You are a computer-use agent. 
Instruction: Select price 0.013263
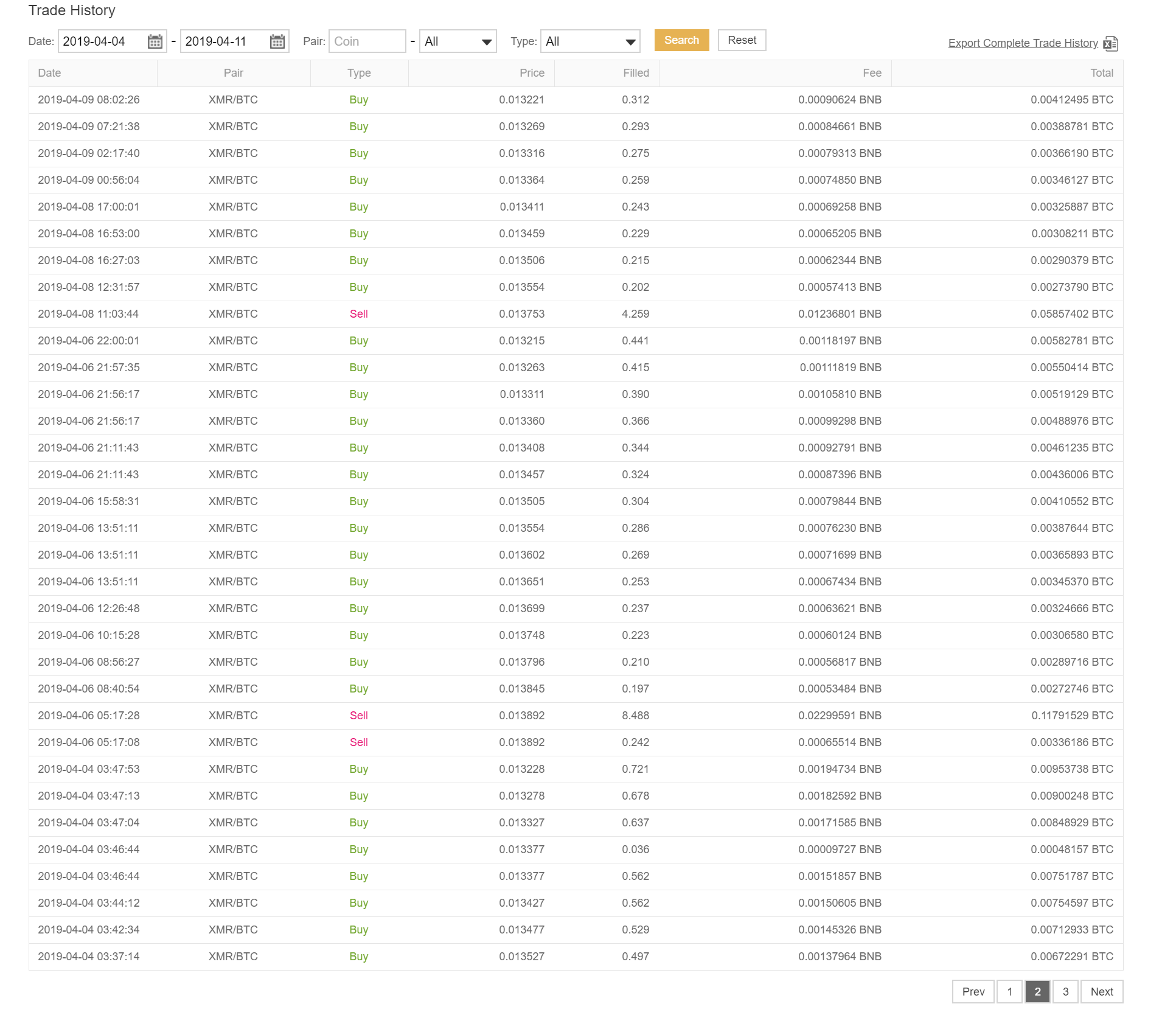pos(521,368)
